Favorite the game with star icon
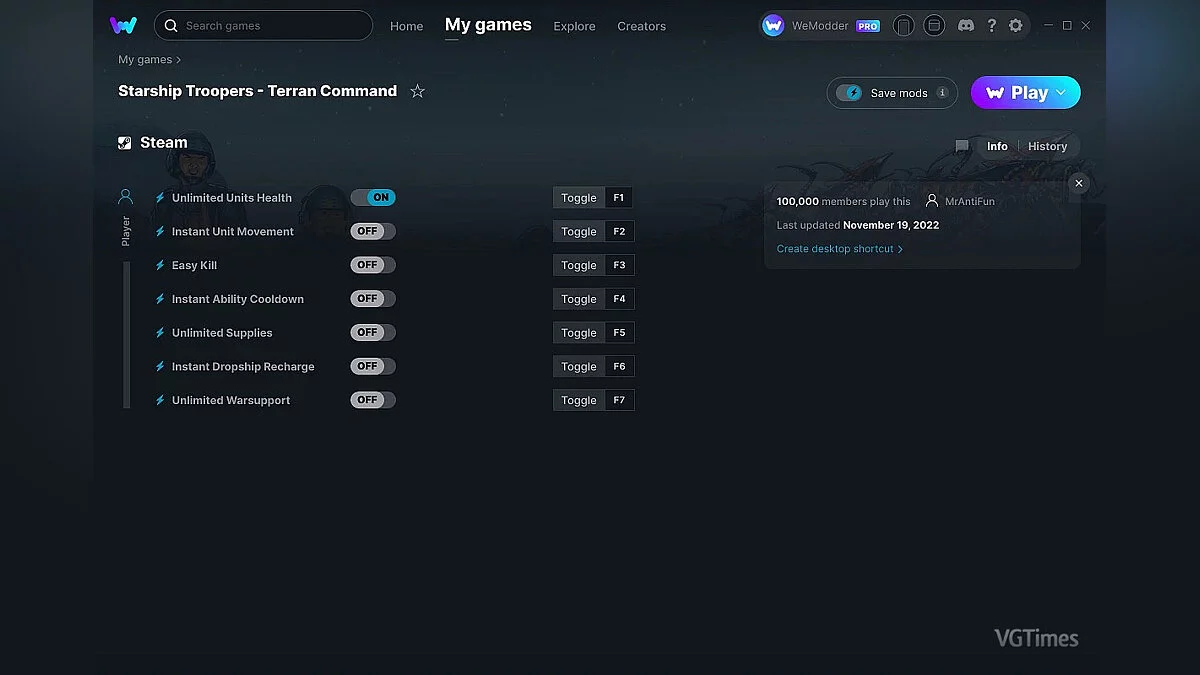Viewport: 1200px width, 675px height. click(x=418, y=91)
